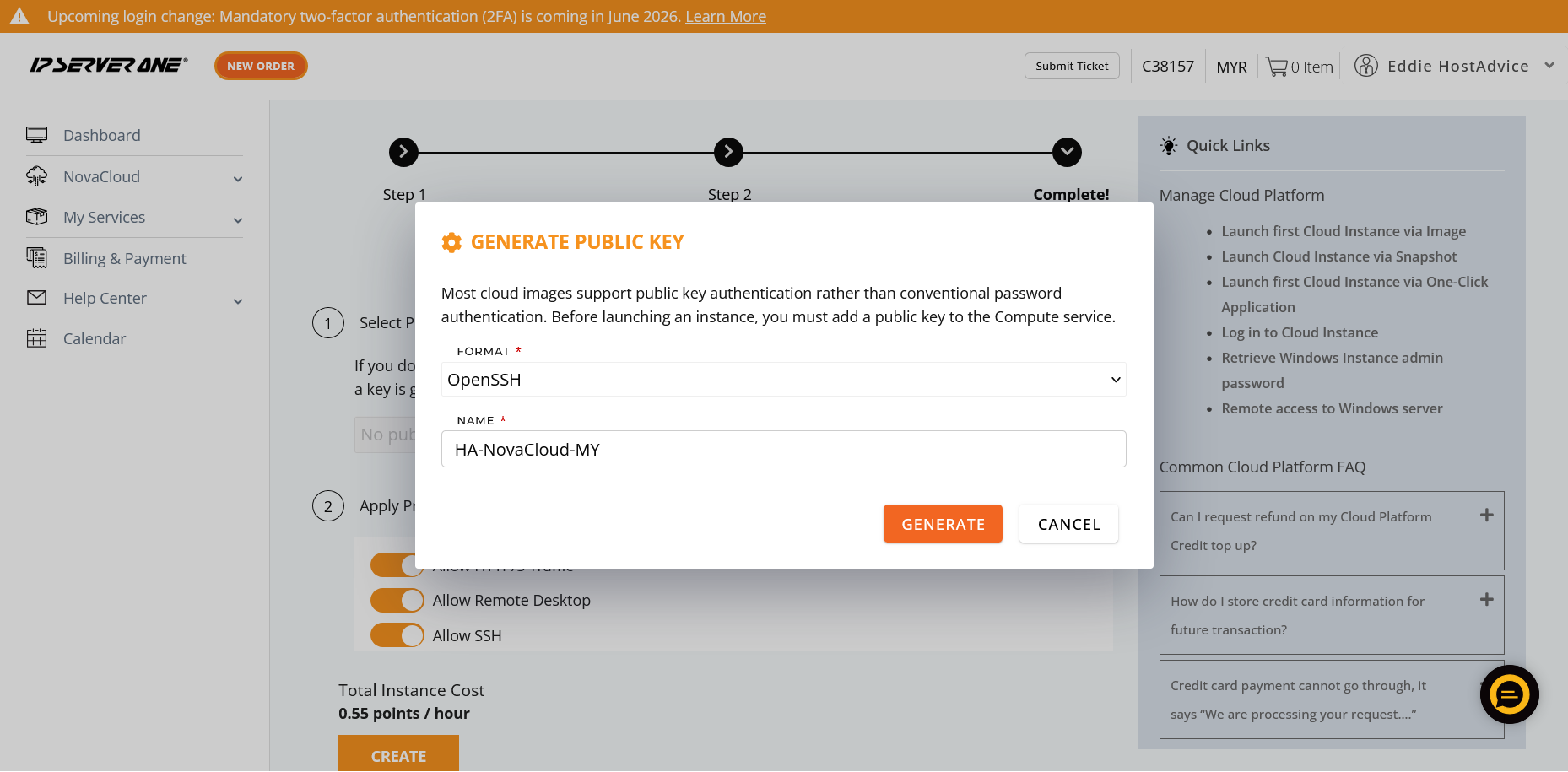The image size is (1568, 772).
Task: Click the Complete! progress circle
Action: tap(1067, 152)
